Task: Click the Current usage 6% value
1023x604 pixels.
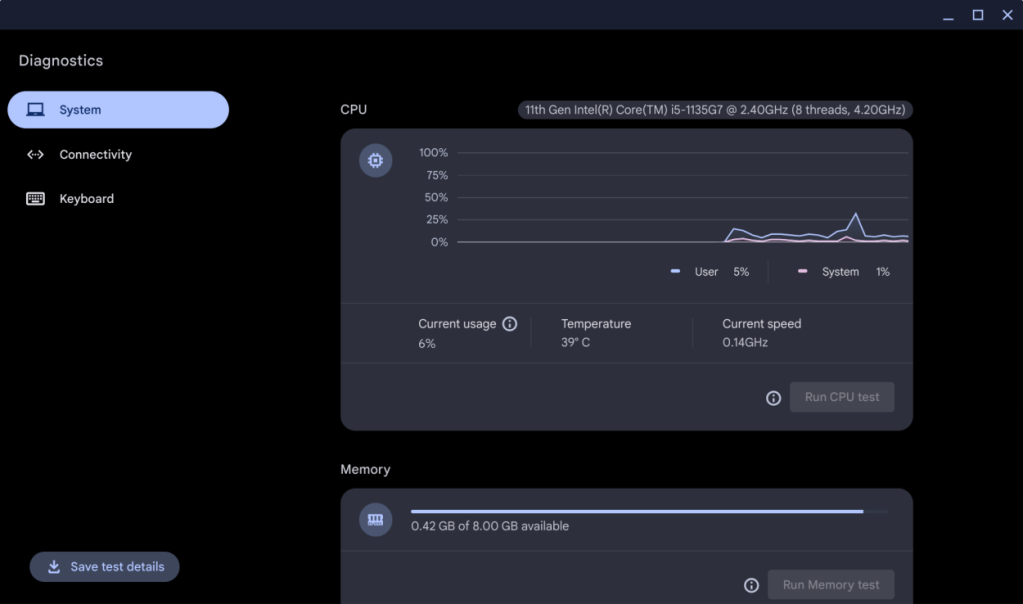Action: pyautogui.click(x=427, y=344)
